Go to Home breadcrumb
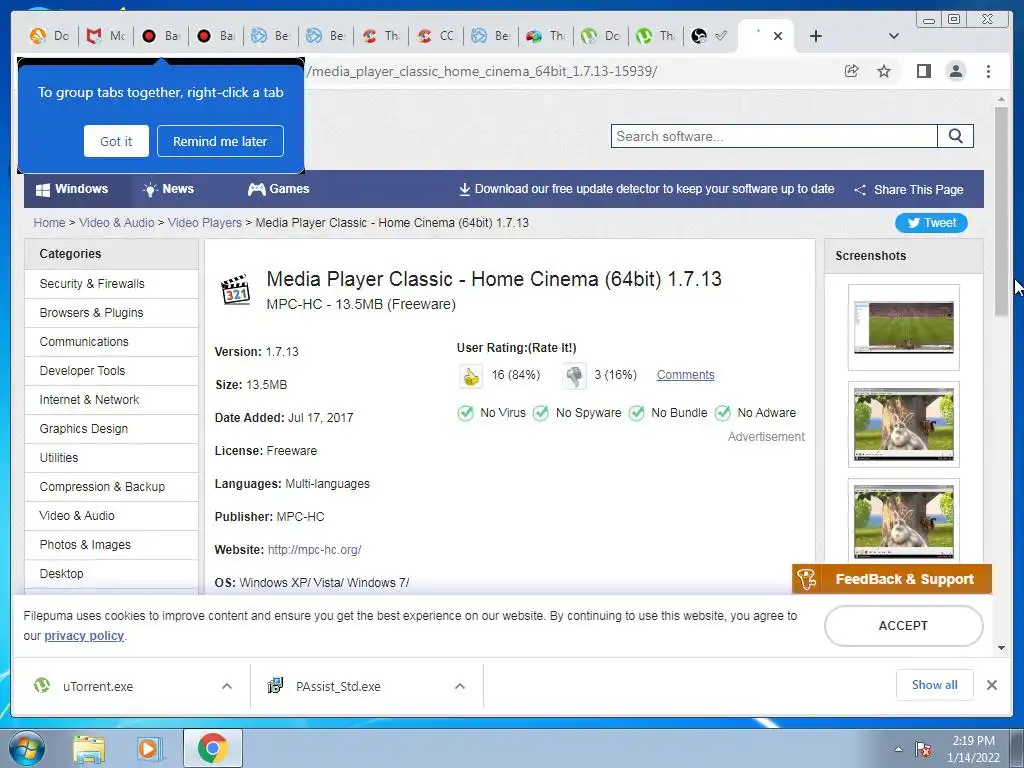The width and height of the screenshot is (1024, 768). point(50,223)
